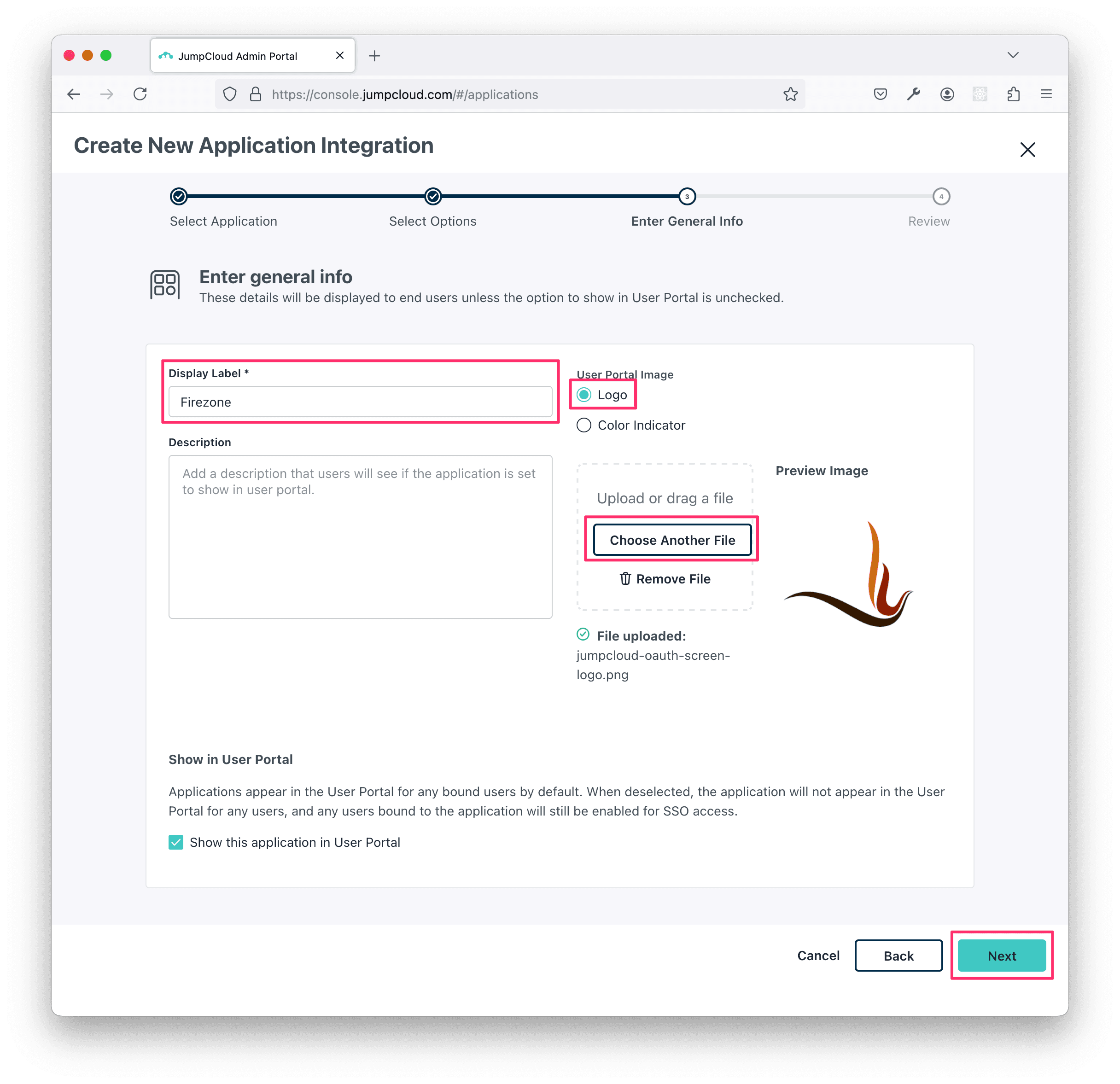Click the Choose Another File button
This screenshot has height=1084, width=1120.
pos(672,540)
